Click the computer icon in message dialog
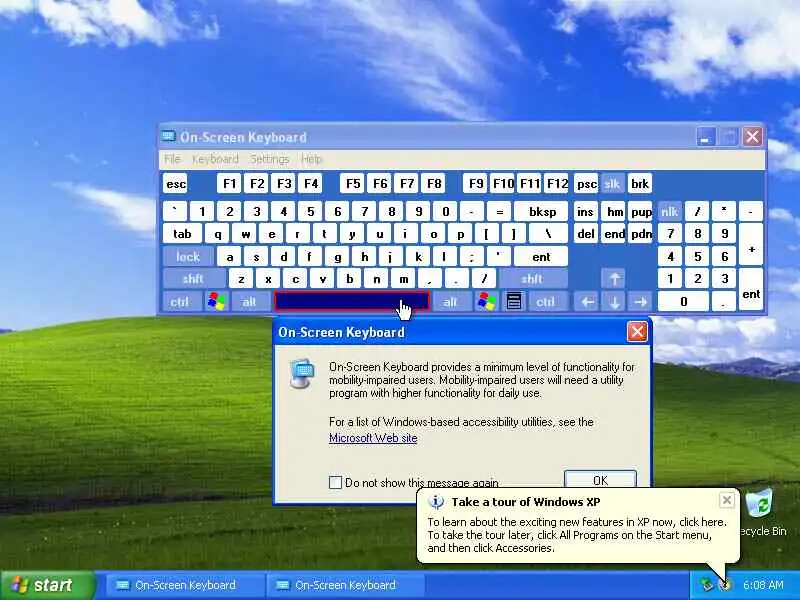The image size is (800, 600). 302,374
